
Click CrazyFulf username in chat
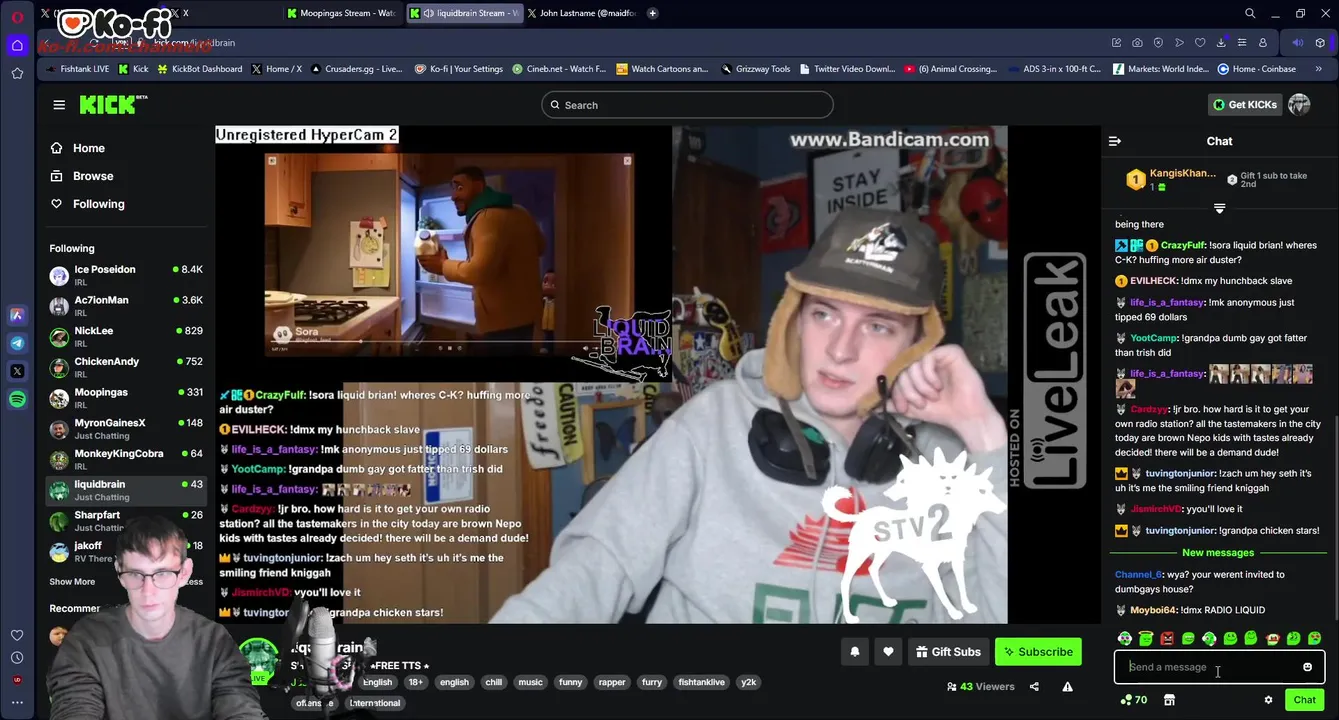click(1183, 246)
